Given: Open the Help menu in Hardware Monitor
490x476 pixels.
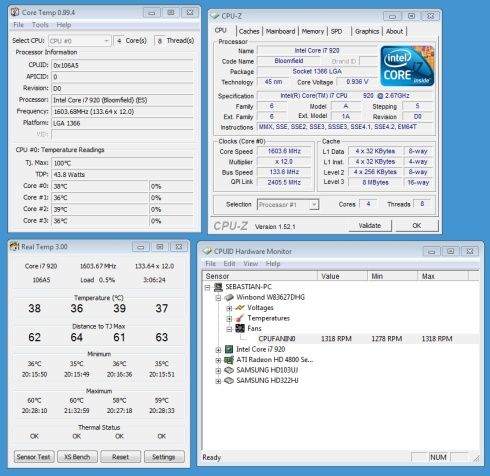Looking at the screenshot, I should coord(273,264).
